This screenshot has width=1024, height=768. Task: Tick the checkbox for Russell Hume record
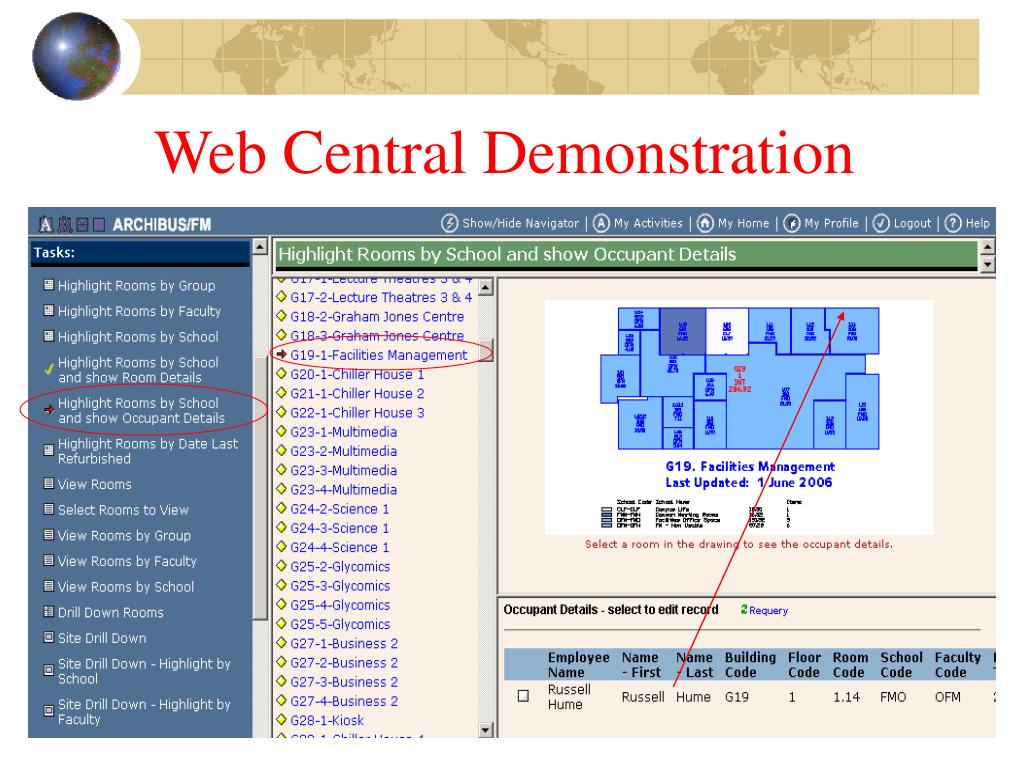point(523,696)
